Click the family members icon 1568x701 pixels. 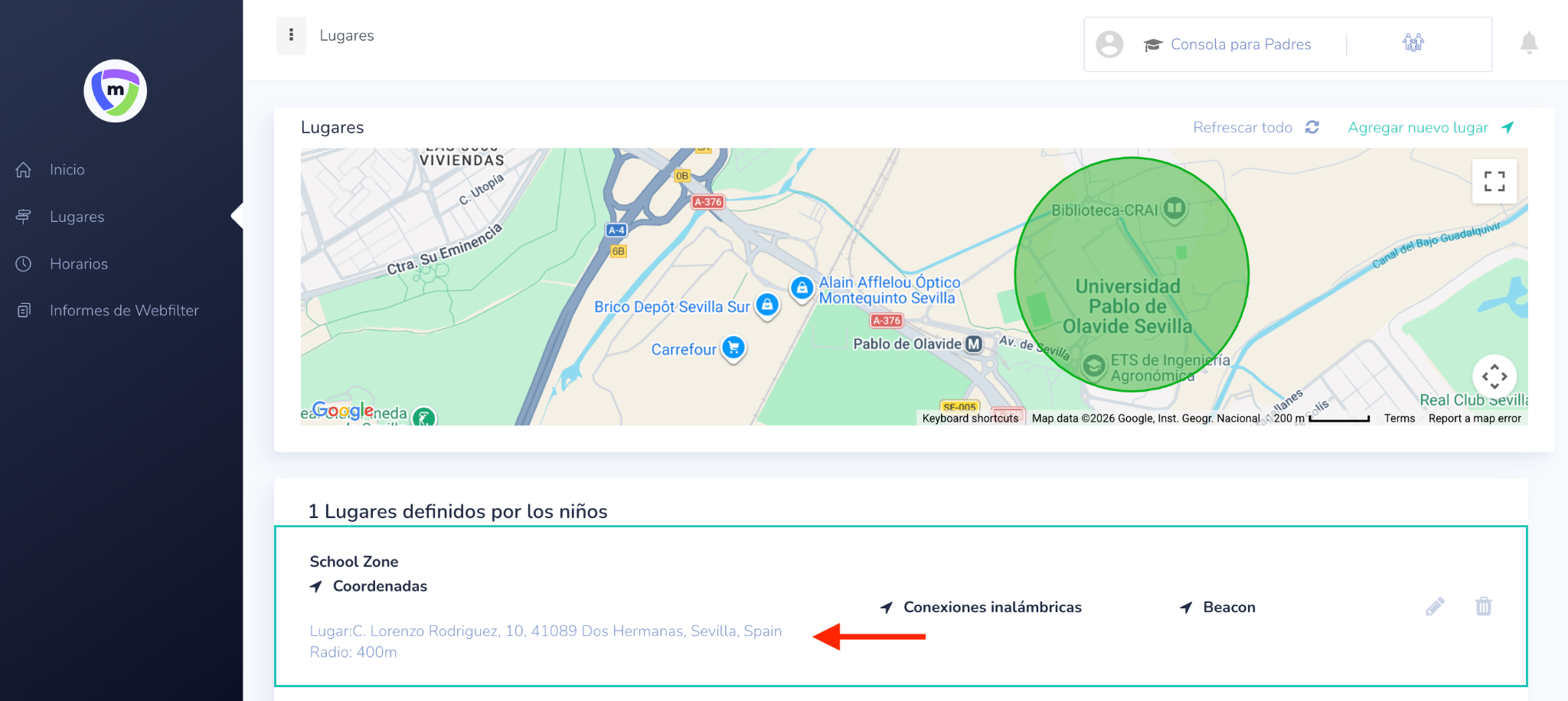click(x=1413, y=43)
